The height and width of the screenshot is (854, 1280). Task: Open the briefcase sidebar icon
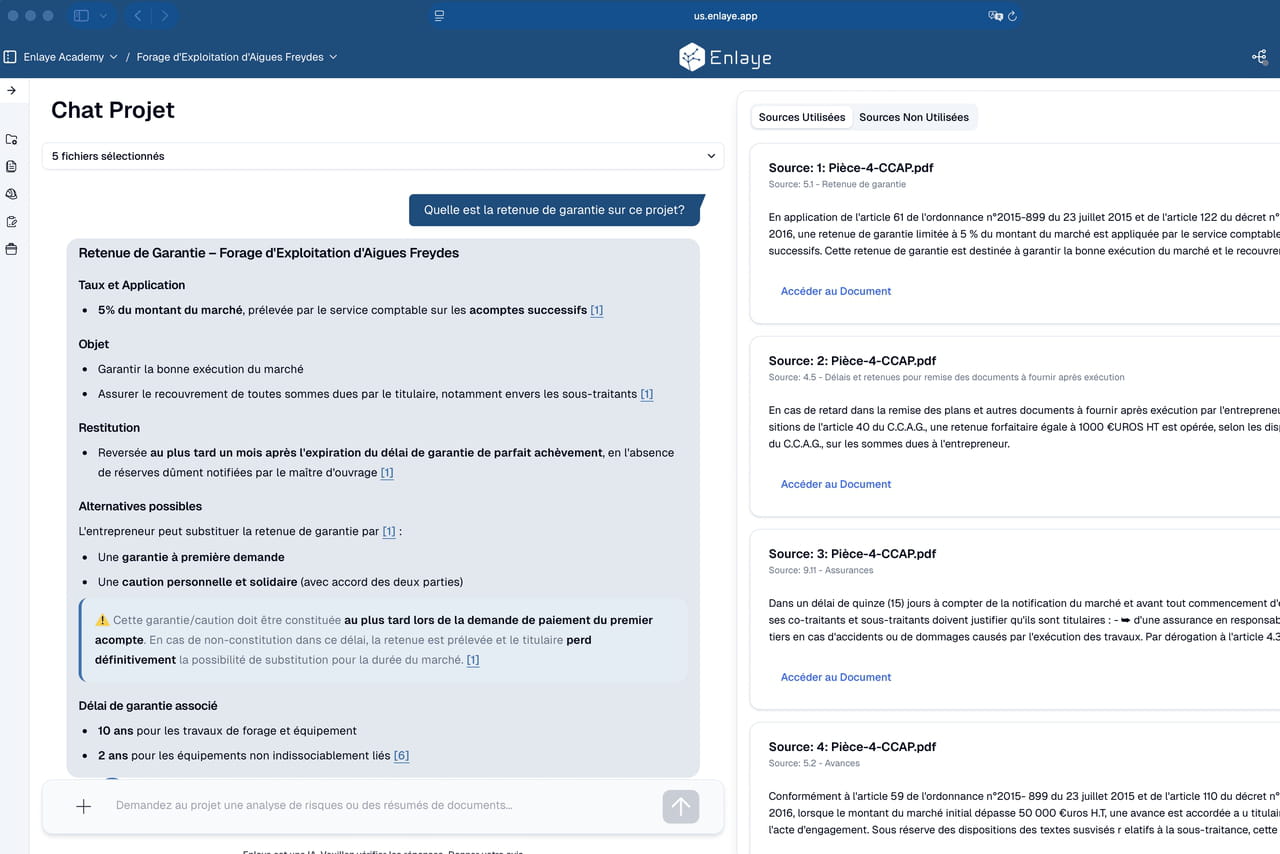(x=11, y=249)
